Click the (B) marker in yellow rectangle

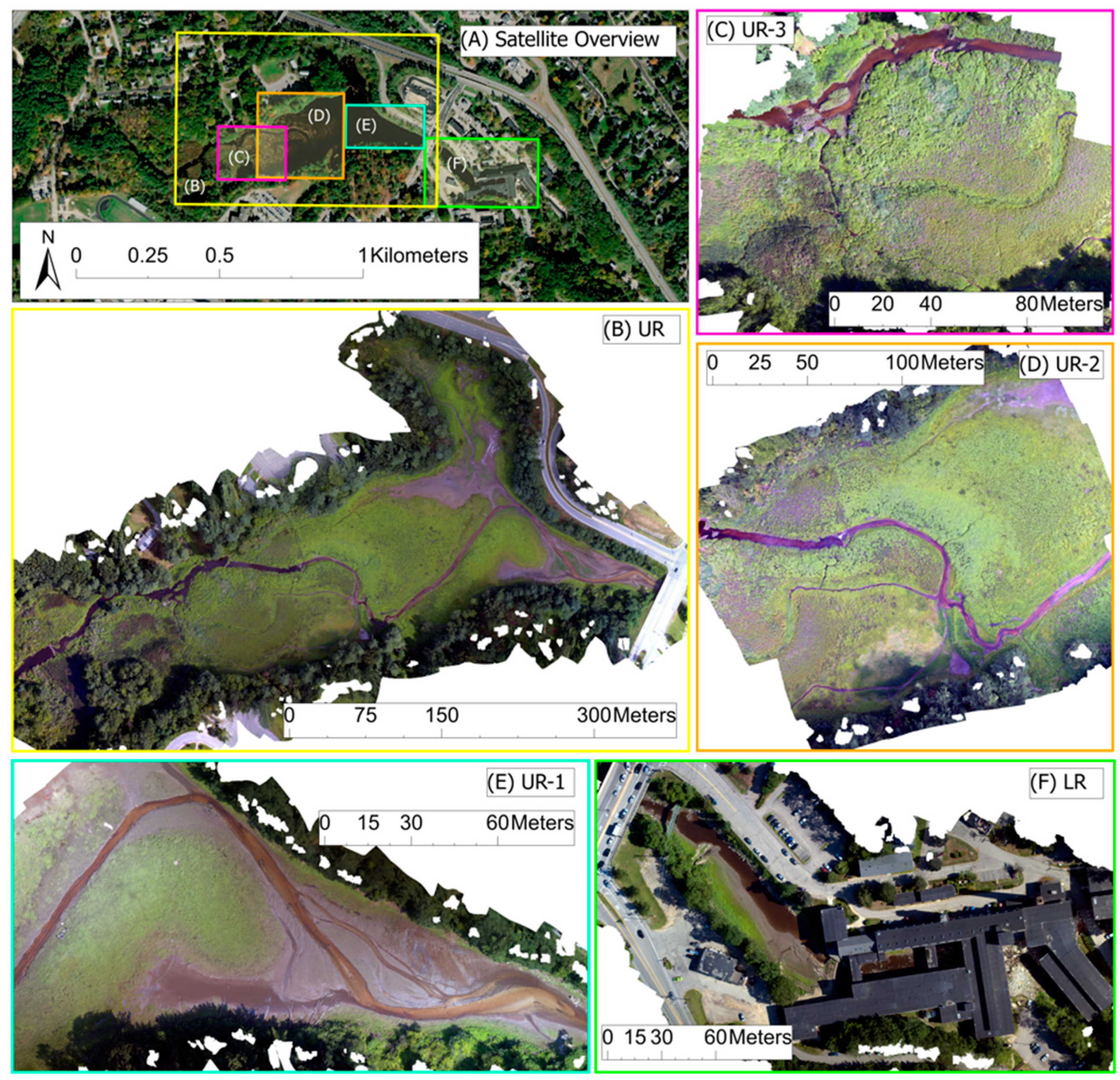pos(194,186)
